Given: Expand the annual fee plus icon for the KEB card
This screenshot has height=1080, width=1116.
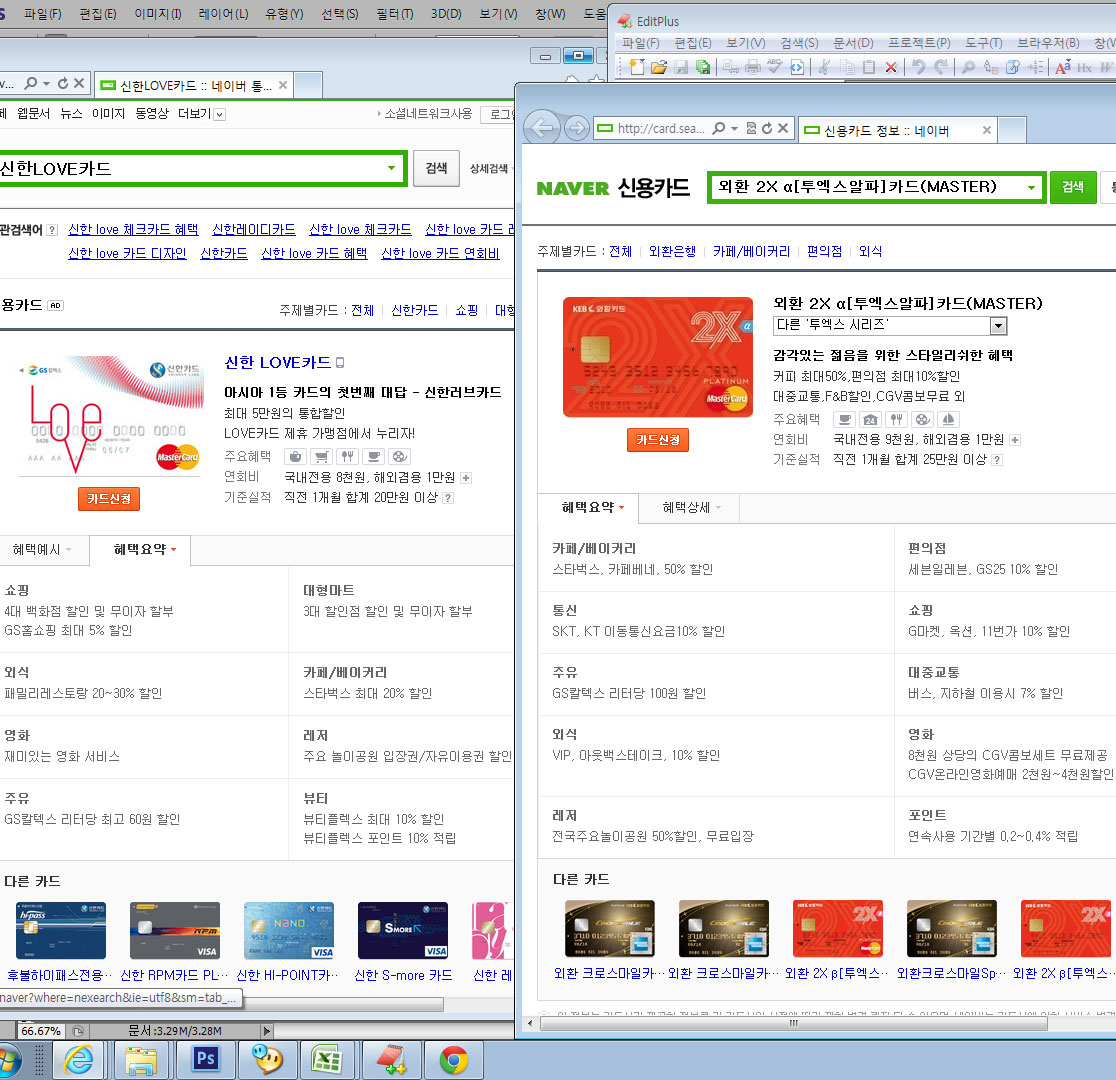Looking at the screenshot, I should (x=1015, y=440).
